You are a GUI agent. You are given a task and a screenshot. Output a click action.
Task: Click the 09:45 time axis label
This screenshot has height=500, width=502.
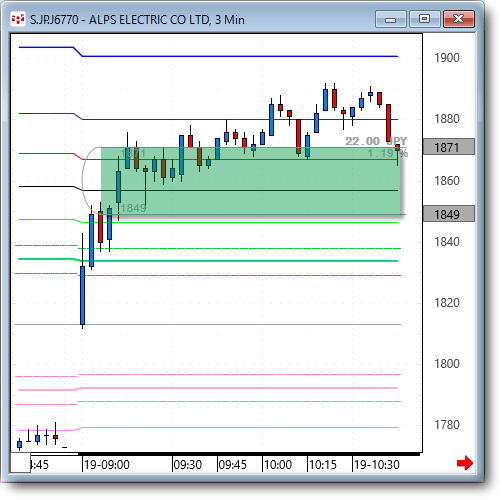click(x=233, y=464)
